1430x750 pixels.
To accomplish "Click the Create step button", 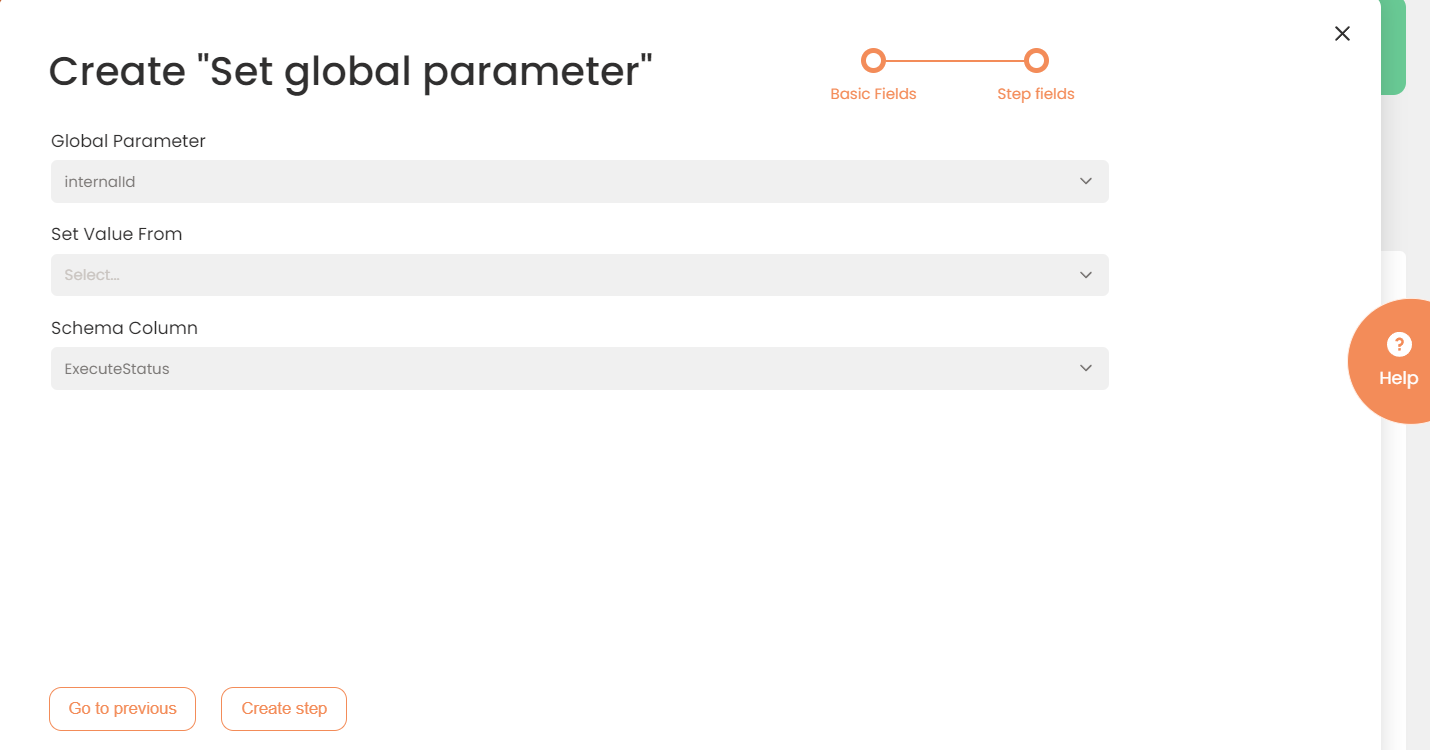I will [x=284, y=709].
